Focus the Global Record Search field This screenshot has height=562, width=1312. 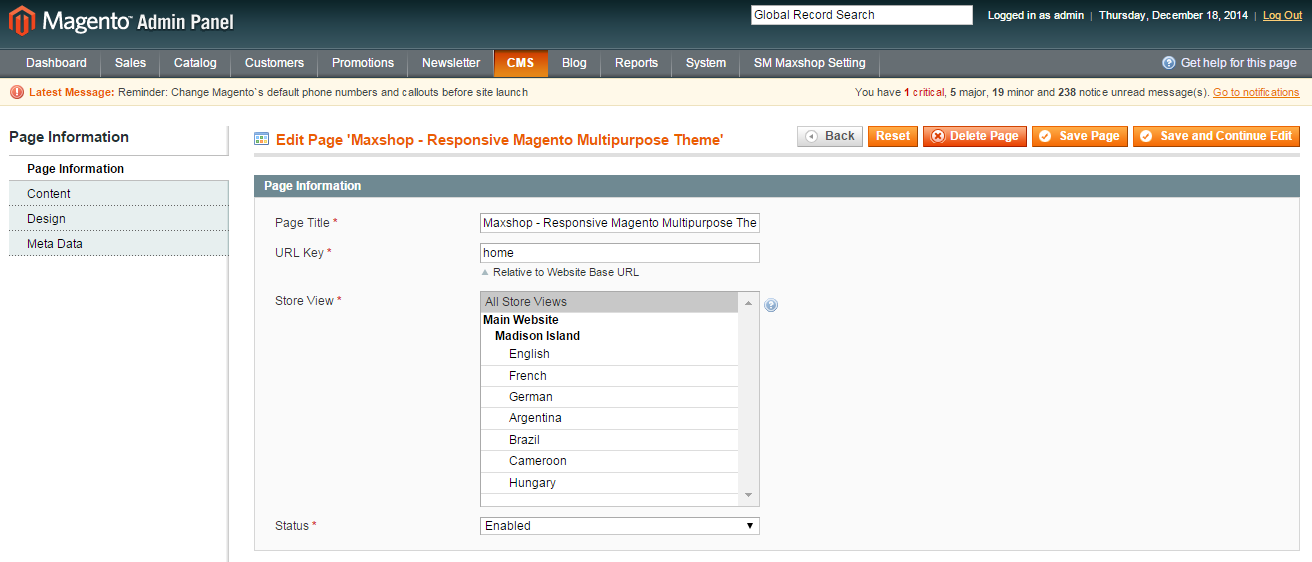tap(862, 15)
